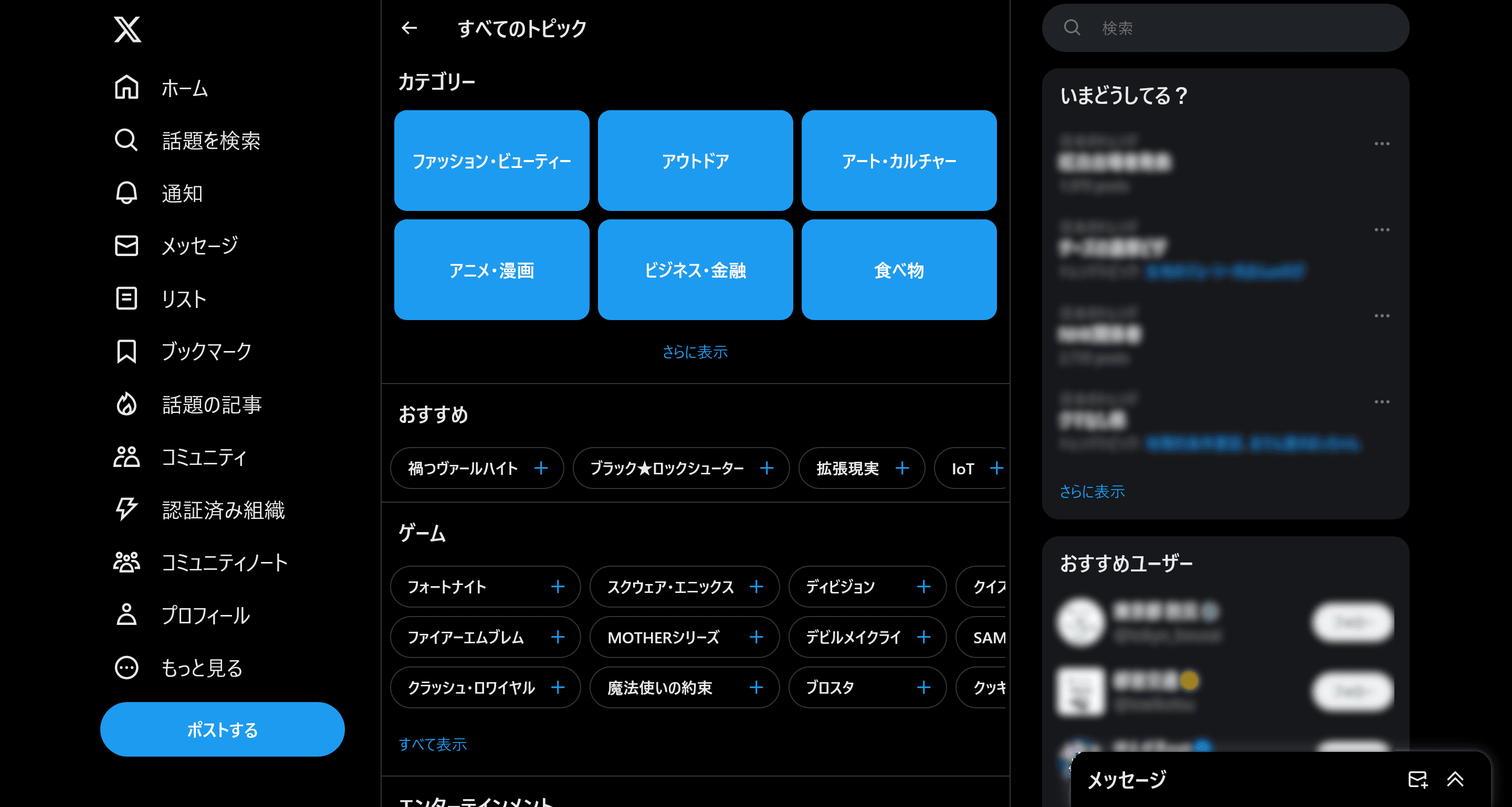Click the X logo
This screenshot has width=1512, height=807.
(128, 29)
